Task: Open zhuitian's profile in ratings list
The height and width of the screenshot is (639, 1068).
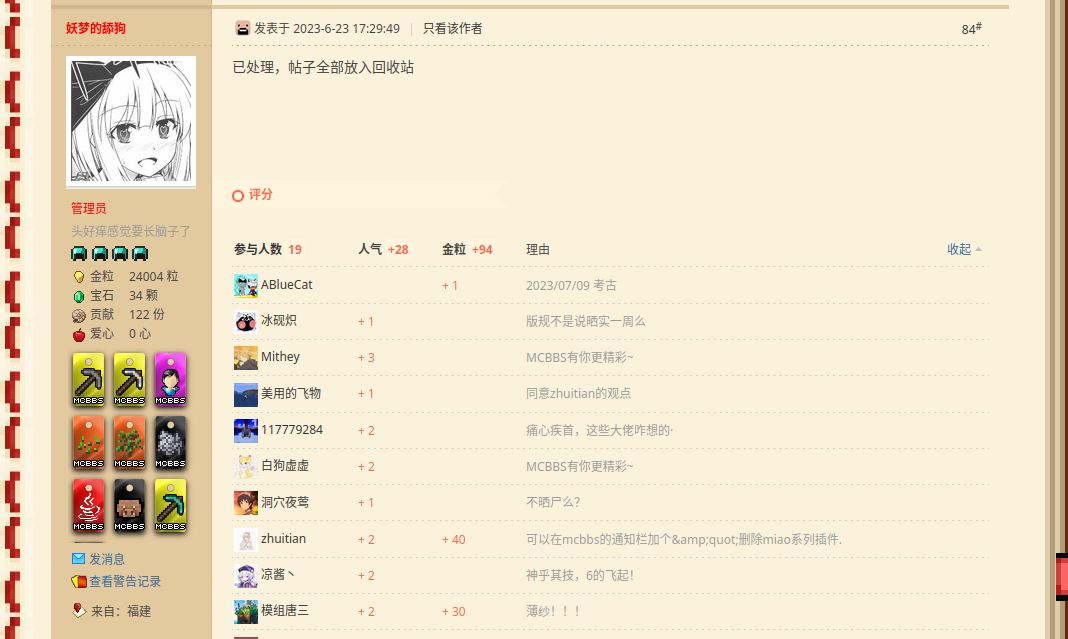Action: coord(283,539)
